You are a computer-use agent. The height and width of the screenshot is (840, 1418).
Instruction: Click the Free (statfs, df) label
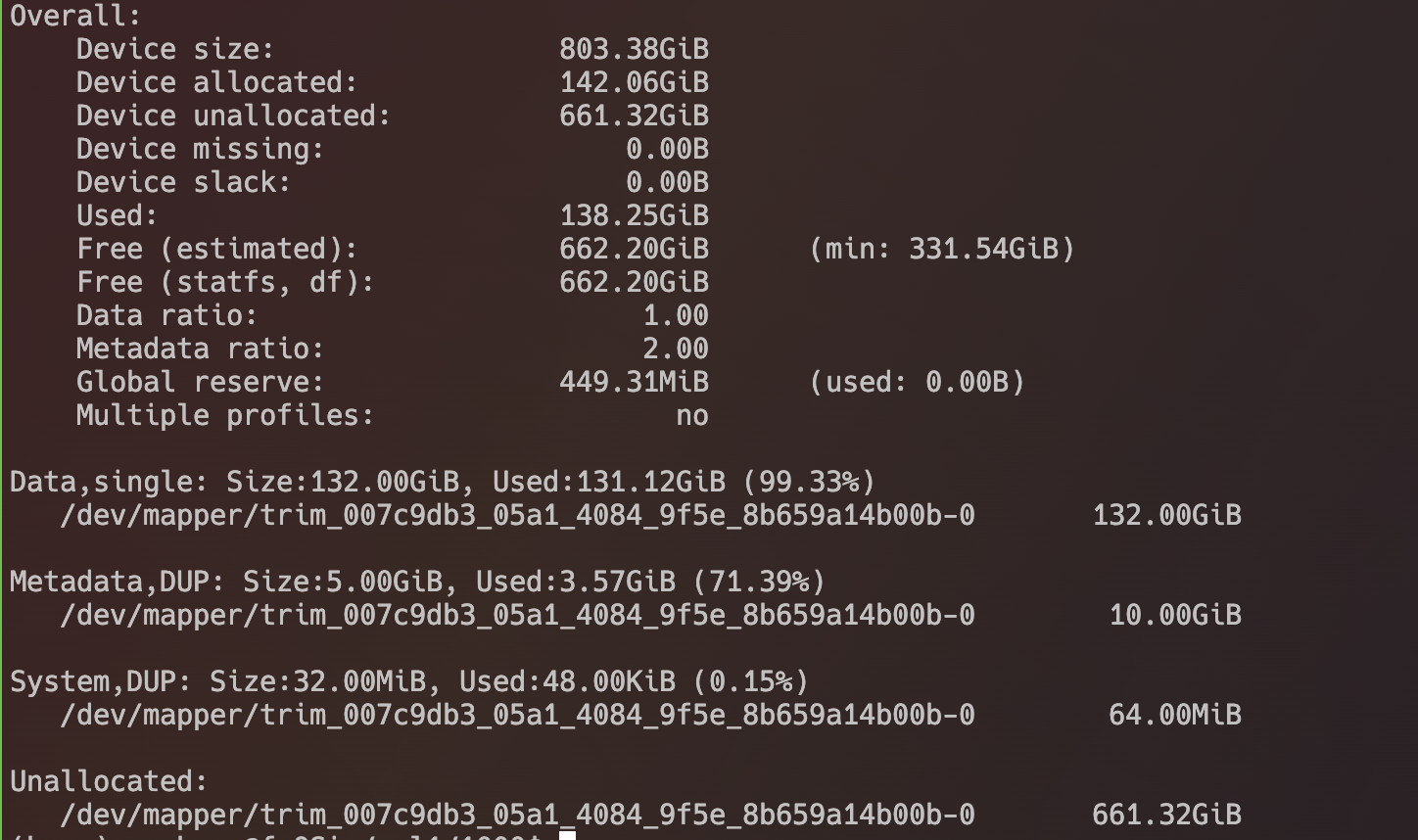coord(225,282)
